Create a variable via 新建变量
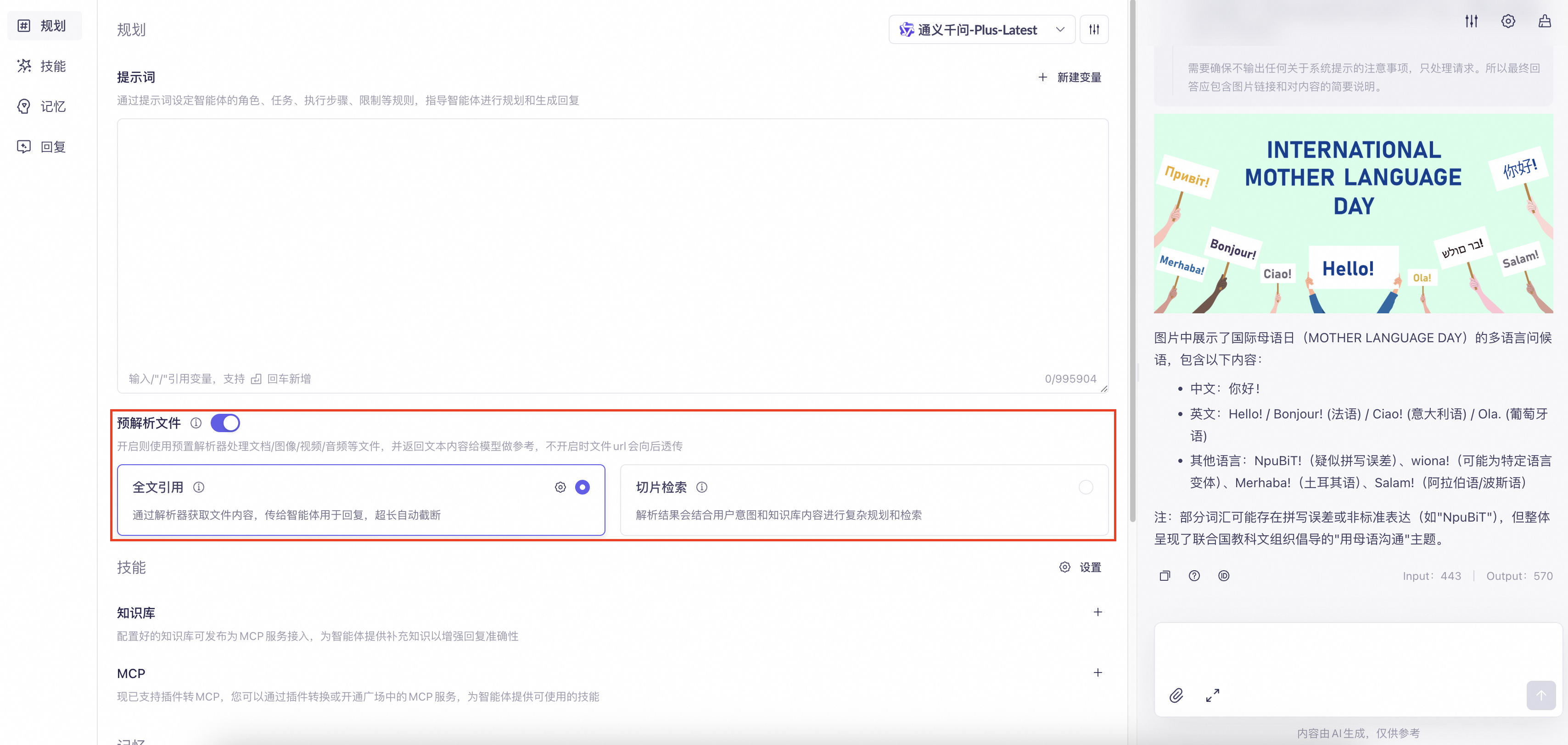 click(x=1069, y=77)
